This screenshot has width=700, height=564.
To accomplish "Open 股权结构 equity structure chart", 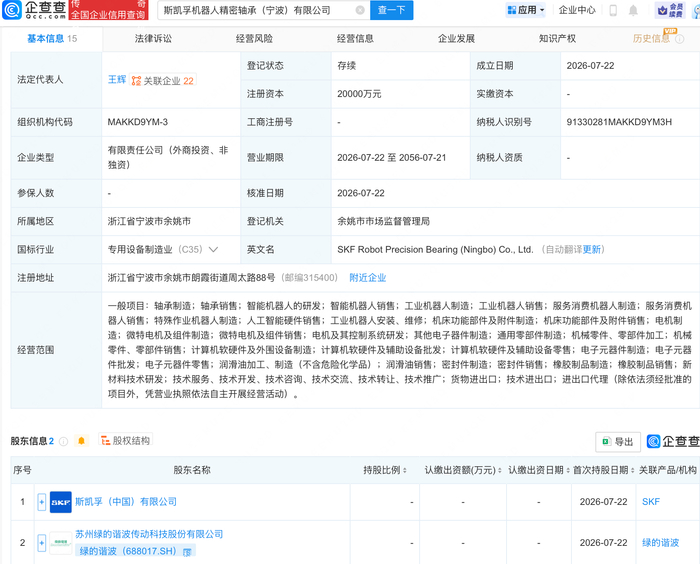I will tap(125, 440).
